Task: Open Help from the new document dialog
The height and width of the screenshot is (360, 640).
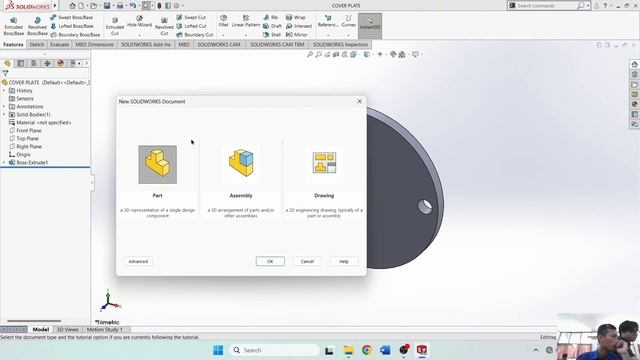Action: tap(344, 261)
